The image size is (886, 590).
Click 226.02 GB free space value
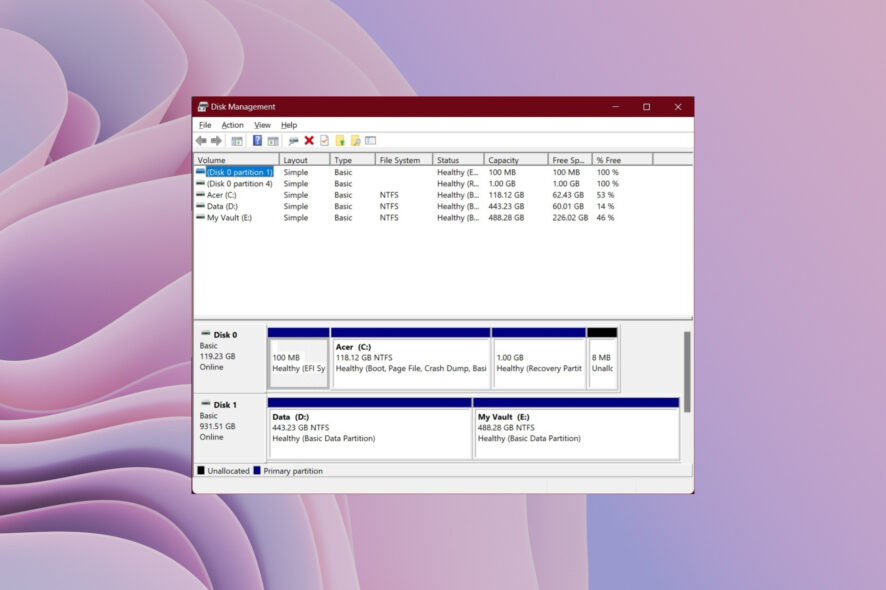(x=570, y=218)
